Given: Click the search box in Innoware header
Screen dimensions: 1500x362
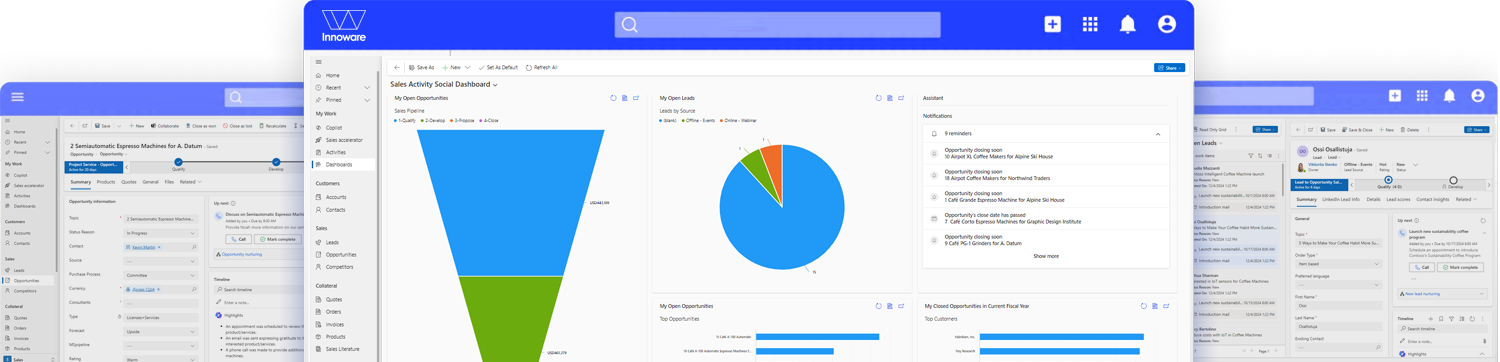Looking at the screenshot, I should (x=777, y=24).
